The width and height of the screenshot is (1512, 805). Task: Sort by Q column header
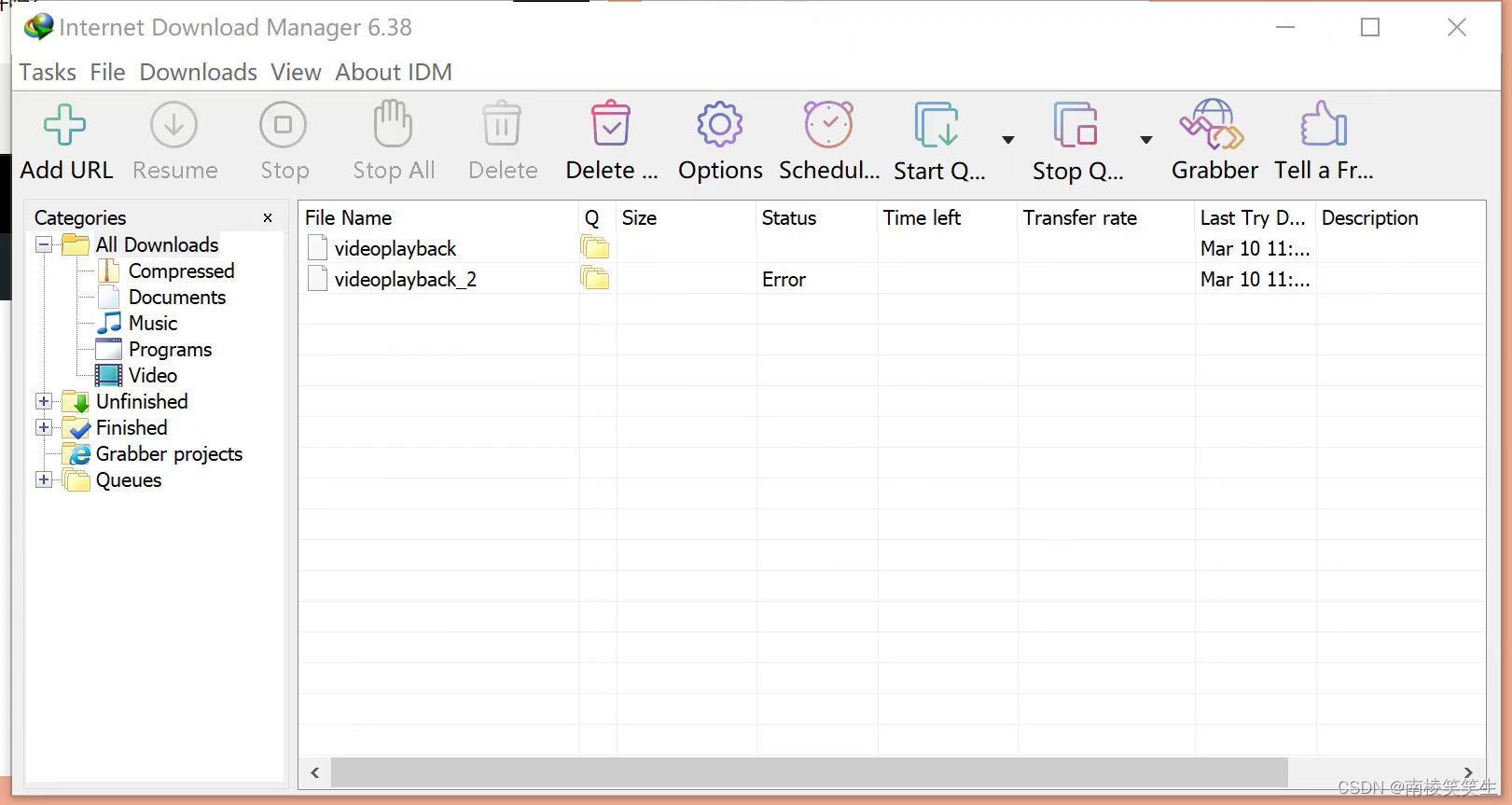pos(597,217)
